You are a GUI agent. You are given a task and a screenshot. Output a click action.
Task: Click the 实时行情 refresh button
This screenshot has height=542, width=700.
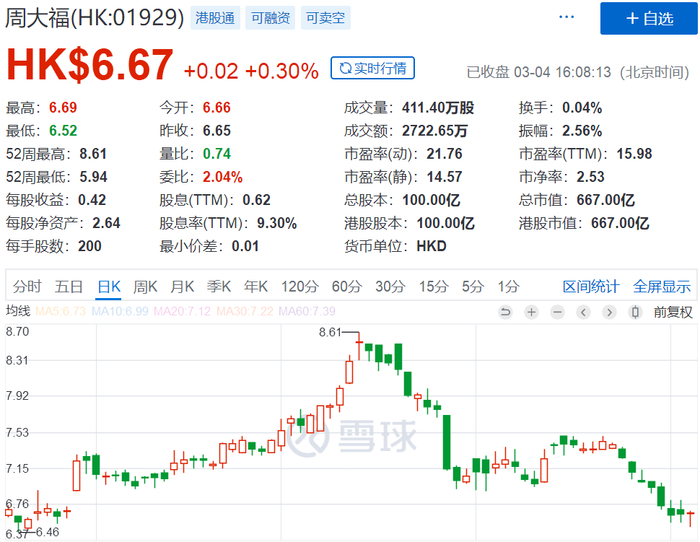[x=373, y=68]
